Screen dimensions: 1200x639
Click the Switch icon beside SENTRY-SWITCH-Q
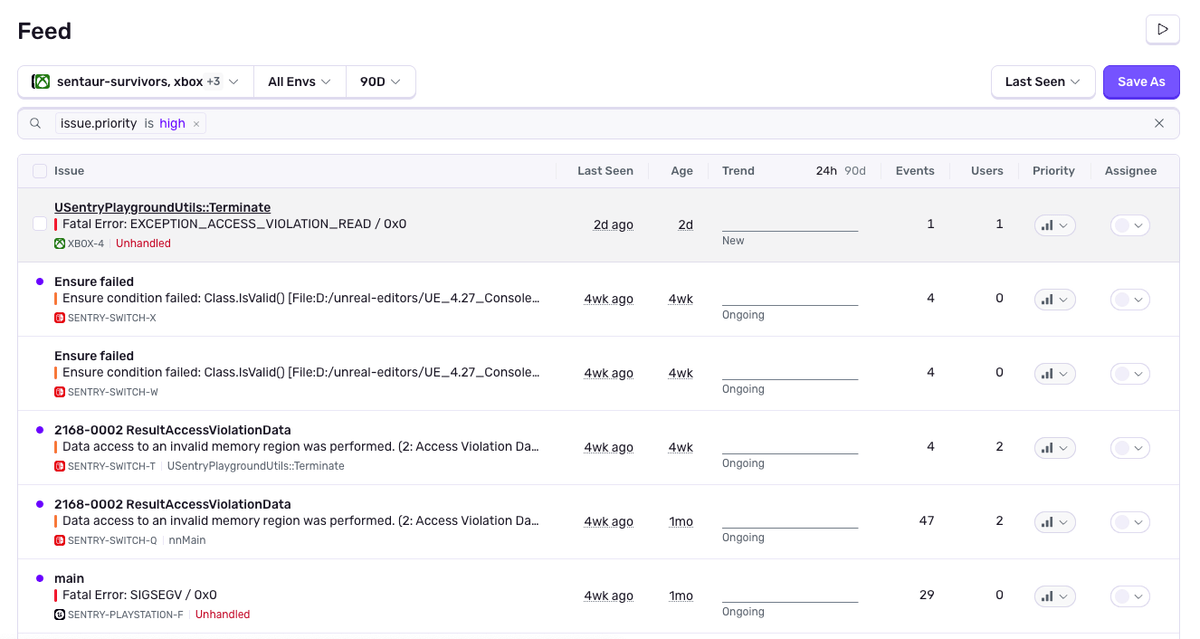click(x=60, y=540)
